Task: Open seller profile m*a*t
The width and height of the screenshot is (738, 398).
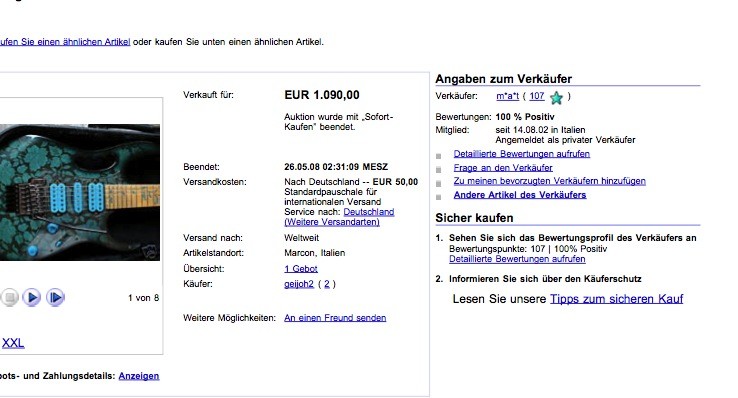Action: tap(507, 96)
